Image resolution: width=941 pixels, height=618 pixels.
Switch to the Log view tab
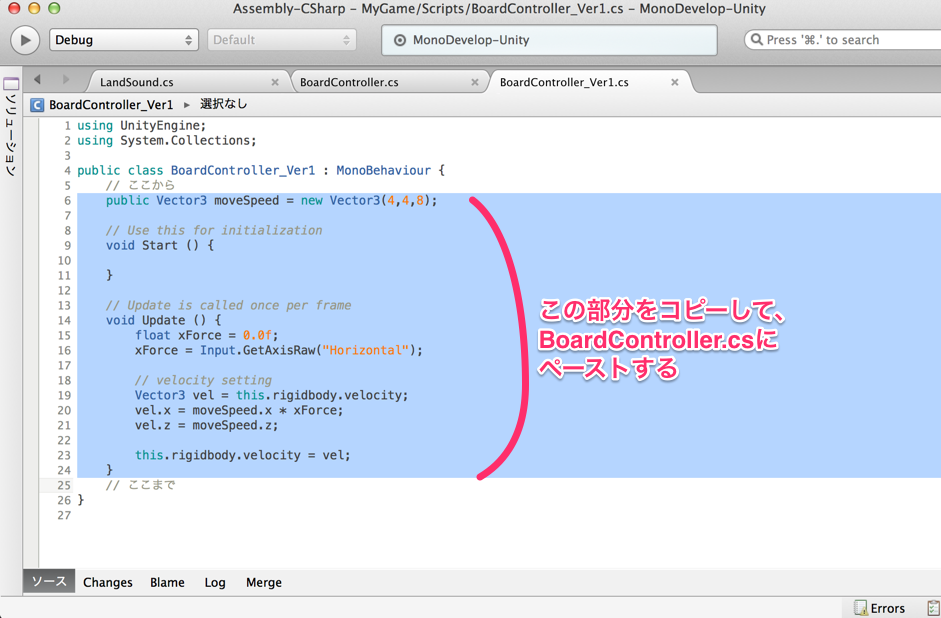coord(215,583)
